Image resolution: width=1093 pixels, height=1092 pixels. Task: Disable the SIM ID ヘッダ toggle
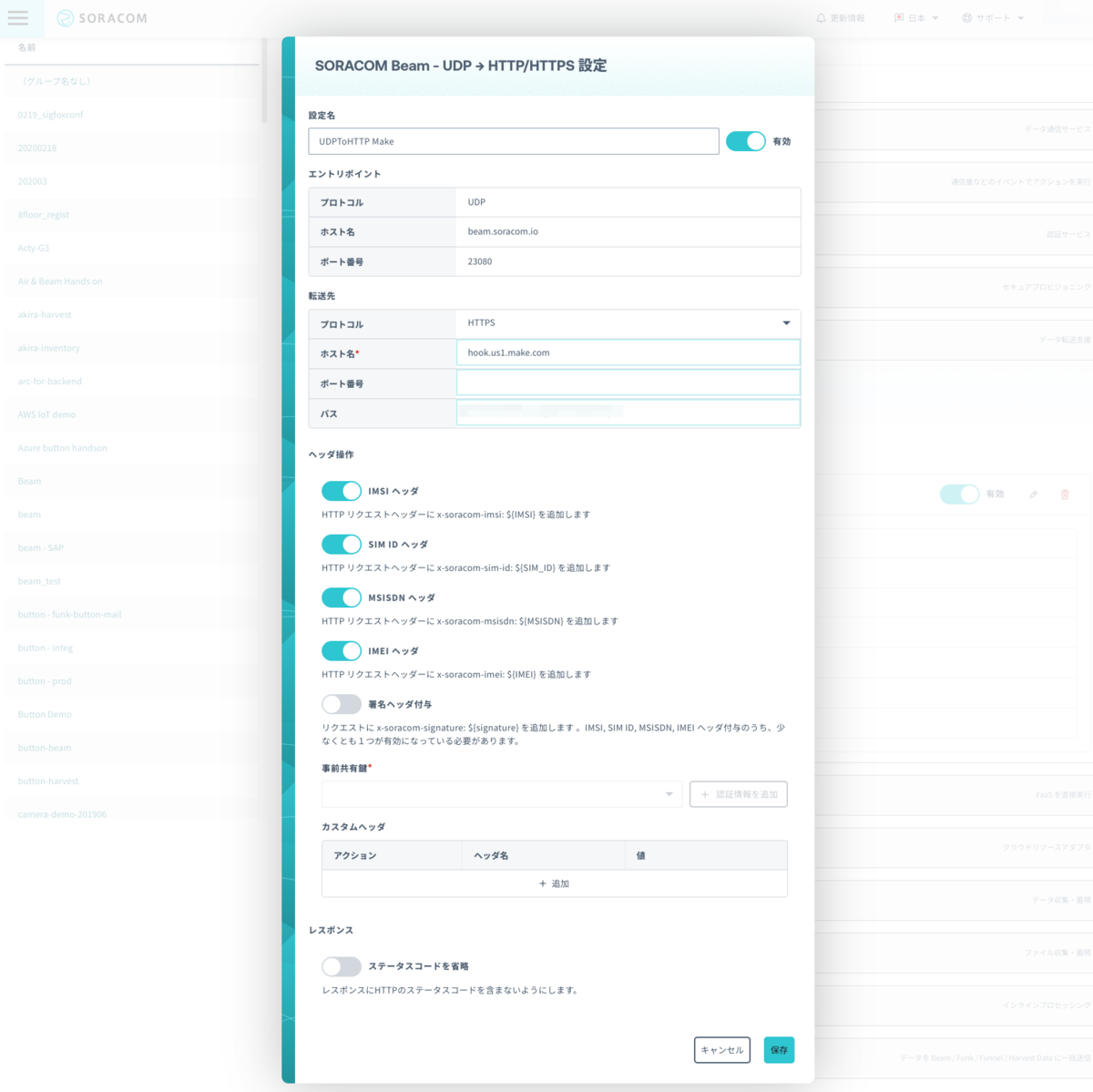click(342, 544)
